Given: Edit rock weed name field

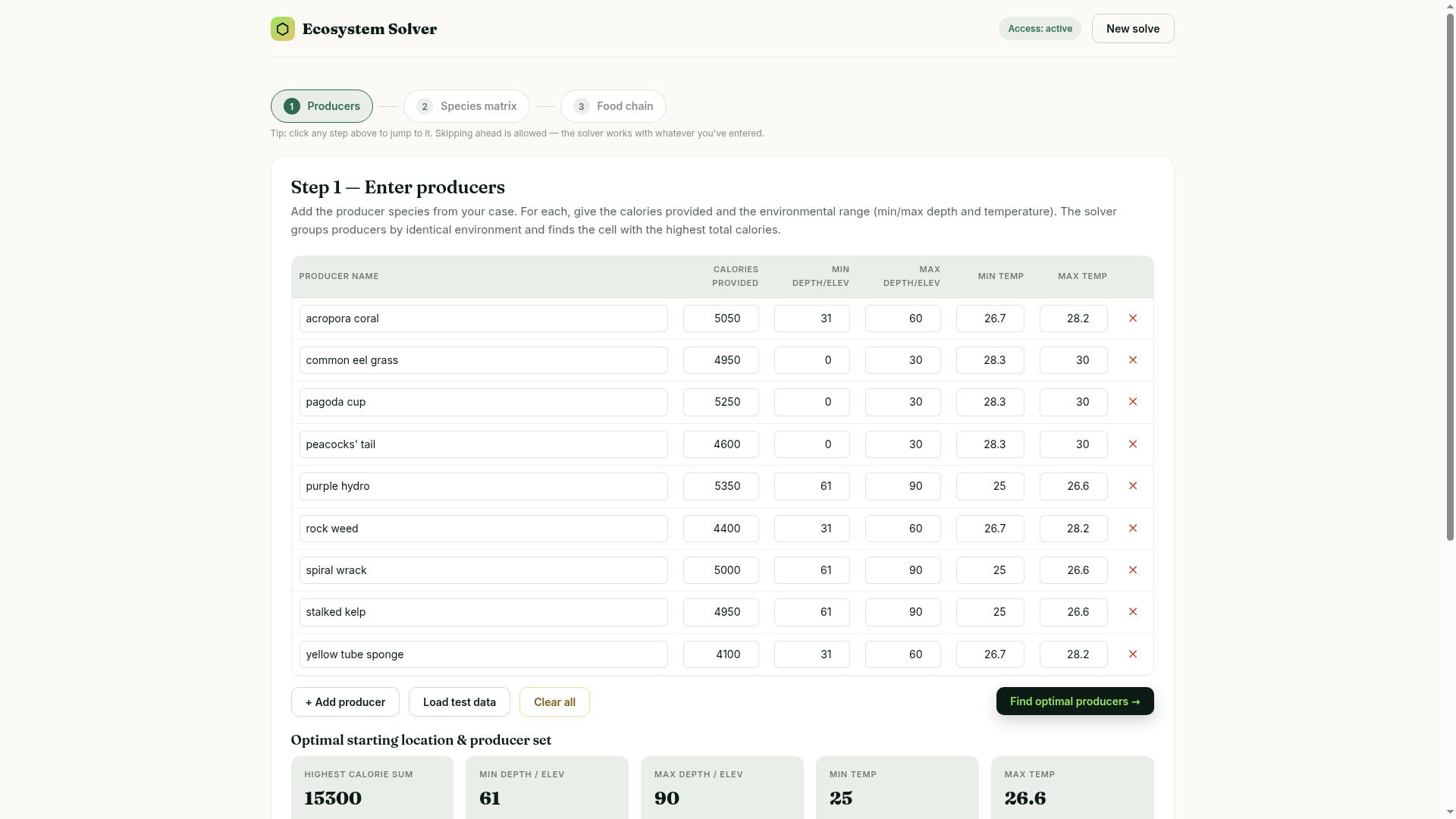Looking at the screenshot, I should pyautogui.click(x=484, y=529).
